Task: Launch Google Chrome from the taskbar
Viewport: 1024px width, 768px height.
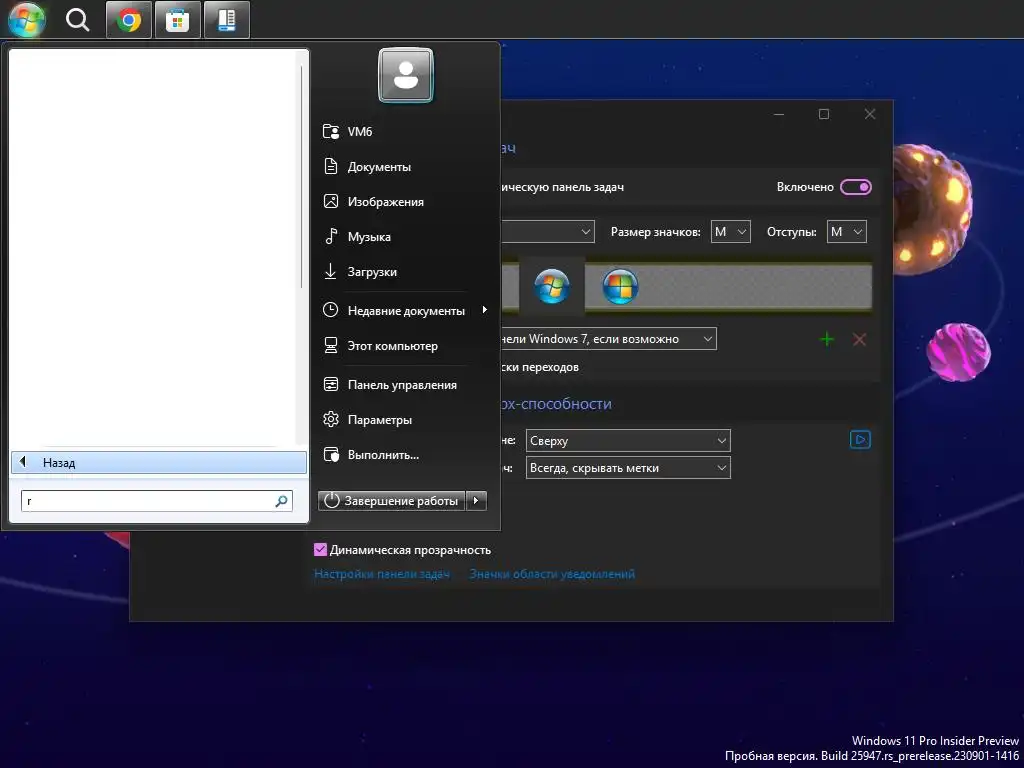Action: pyautogui.click(x=129, y=20)
